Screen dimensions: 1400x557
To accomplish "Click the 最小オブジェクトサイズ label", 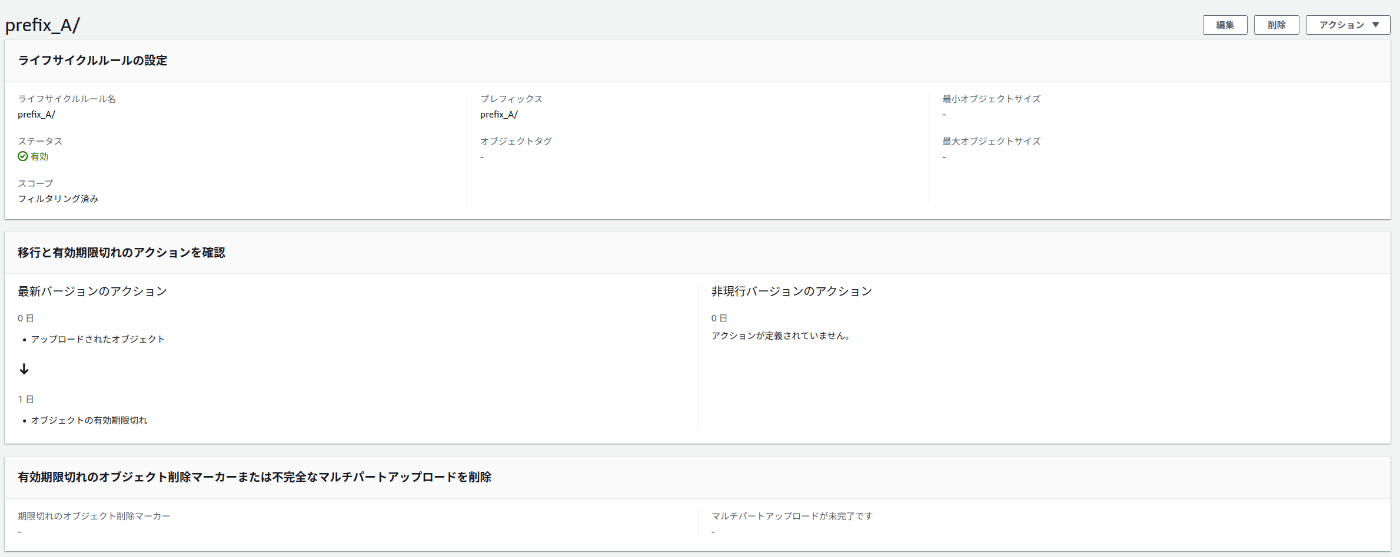I will point(991,99).
